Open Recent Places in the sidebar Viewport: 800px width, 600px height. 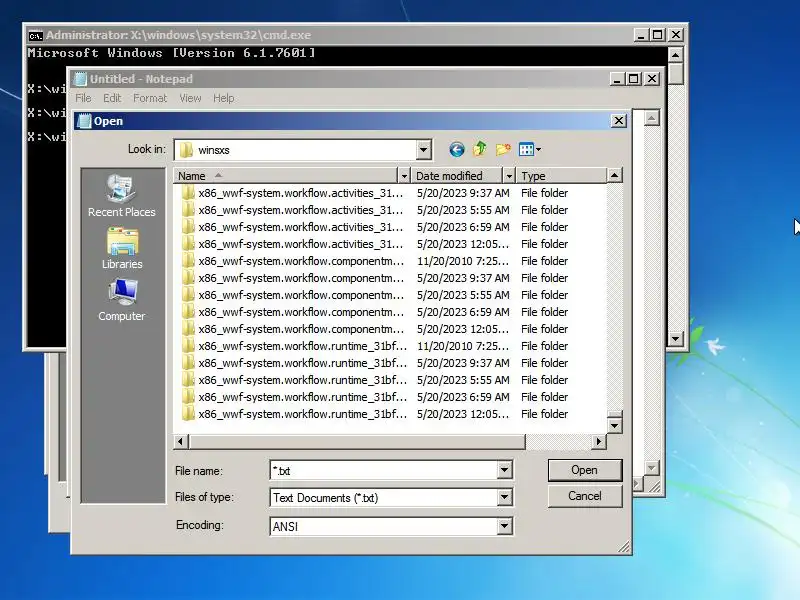point(121,196)
